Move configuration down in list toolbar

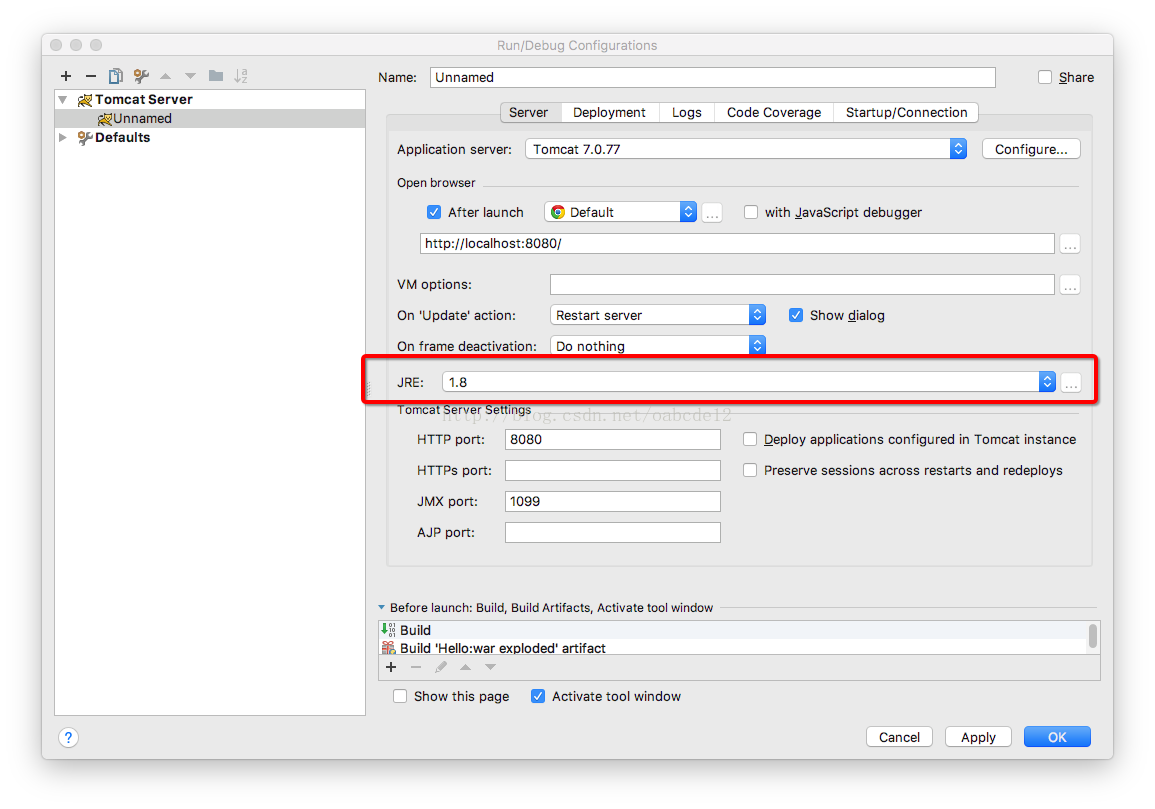[x=190, y=76]
